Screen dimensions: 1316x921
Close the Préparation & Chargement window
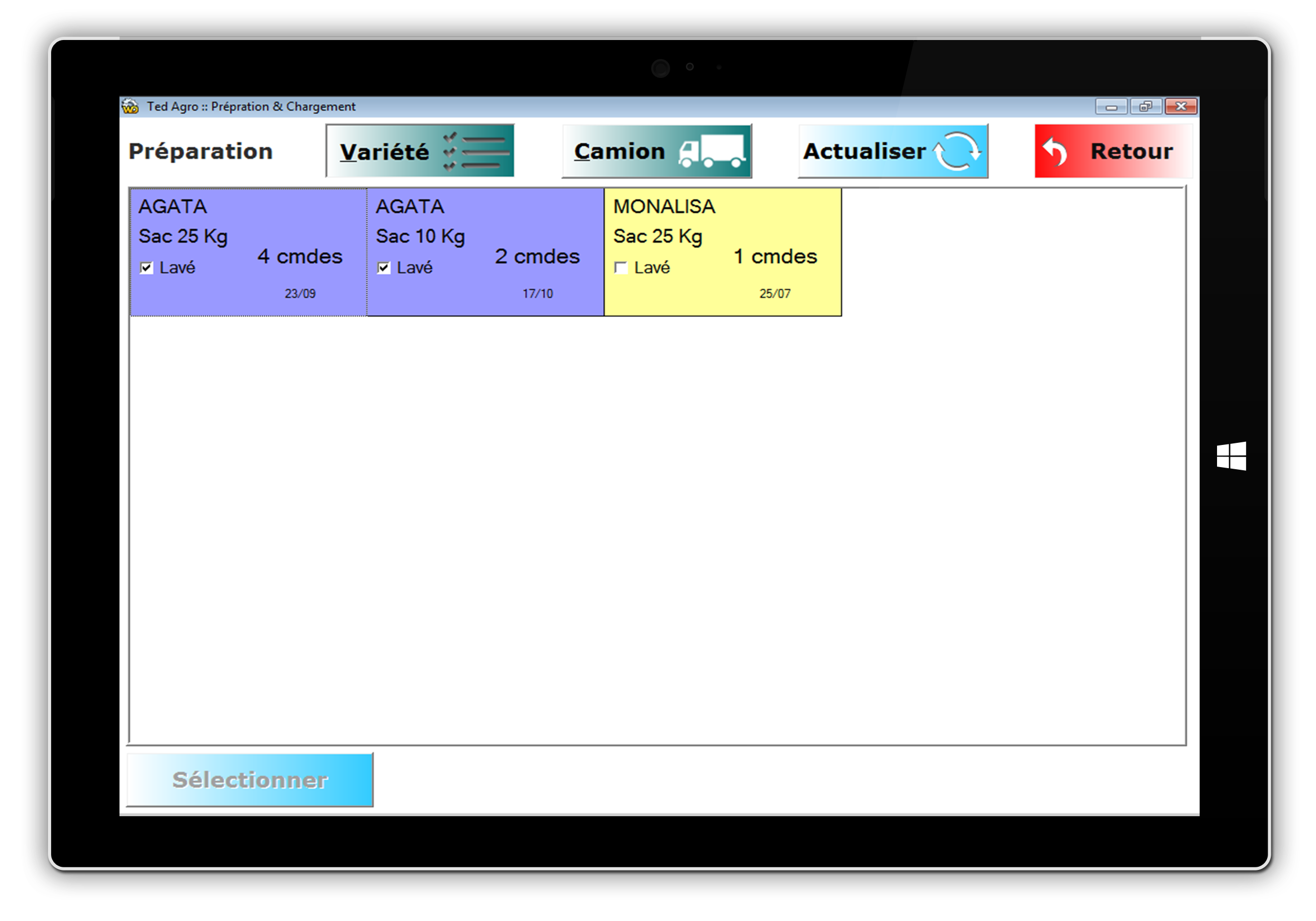pyautogui.click(x=1181, y=107)
